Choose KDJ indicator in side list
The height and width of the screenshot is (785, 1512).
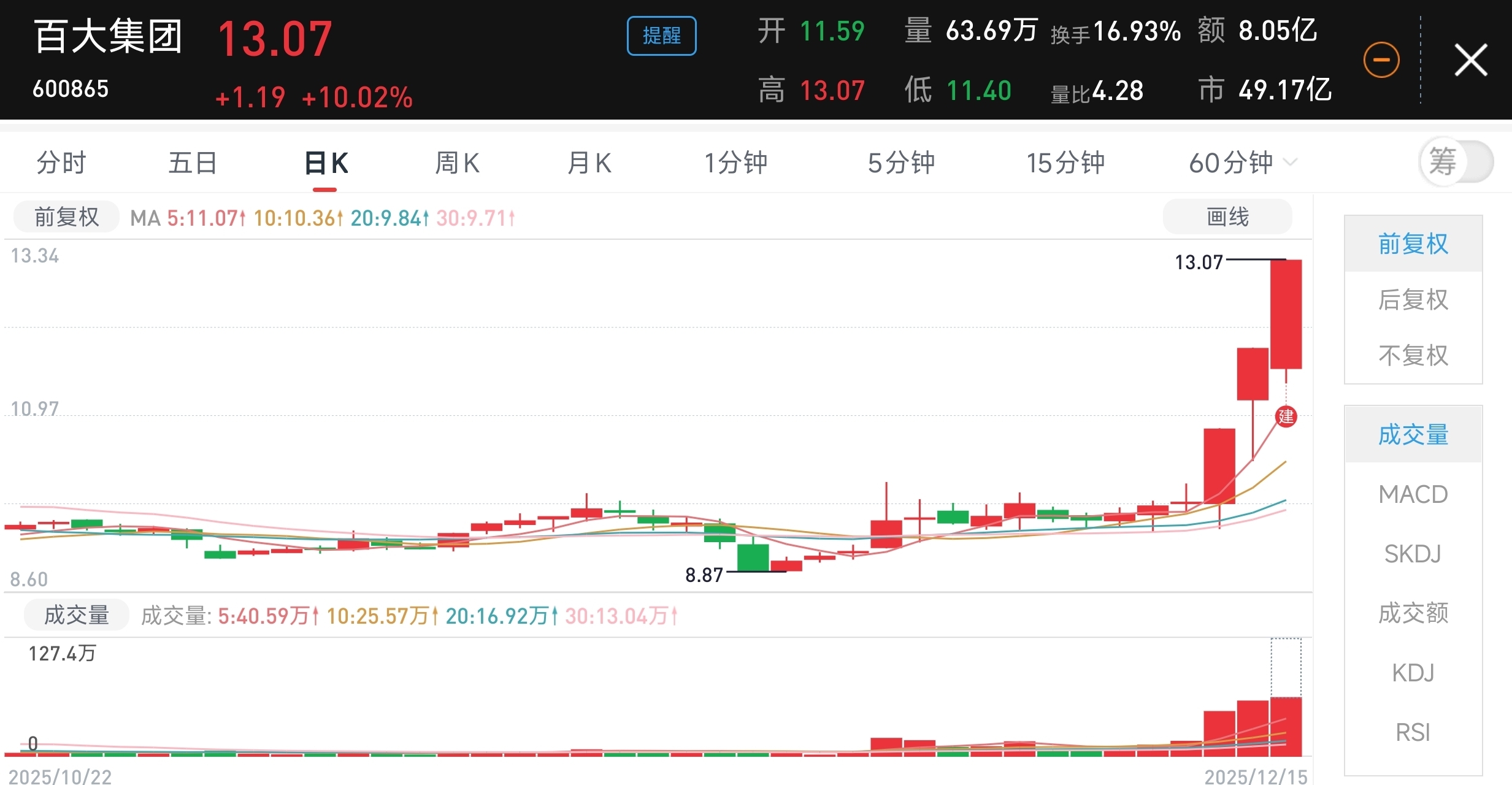[1413, 673]
